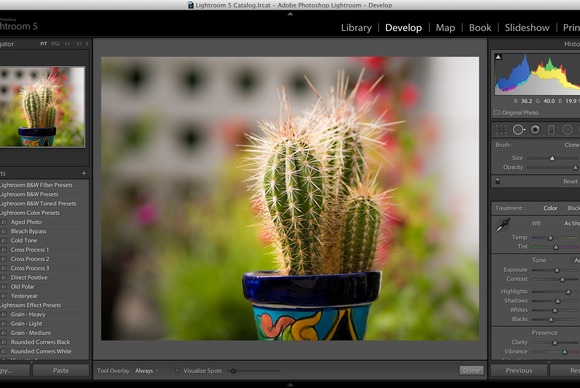580x388 pixels.
Task: Pick the White Balance eyedropper tool
Action: click(x=503, y=225)
